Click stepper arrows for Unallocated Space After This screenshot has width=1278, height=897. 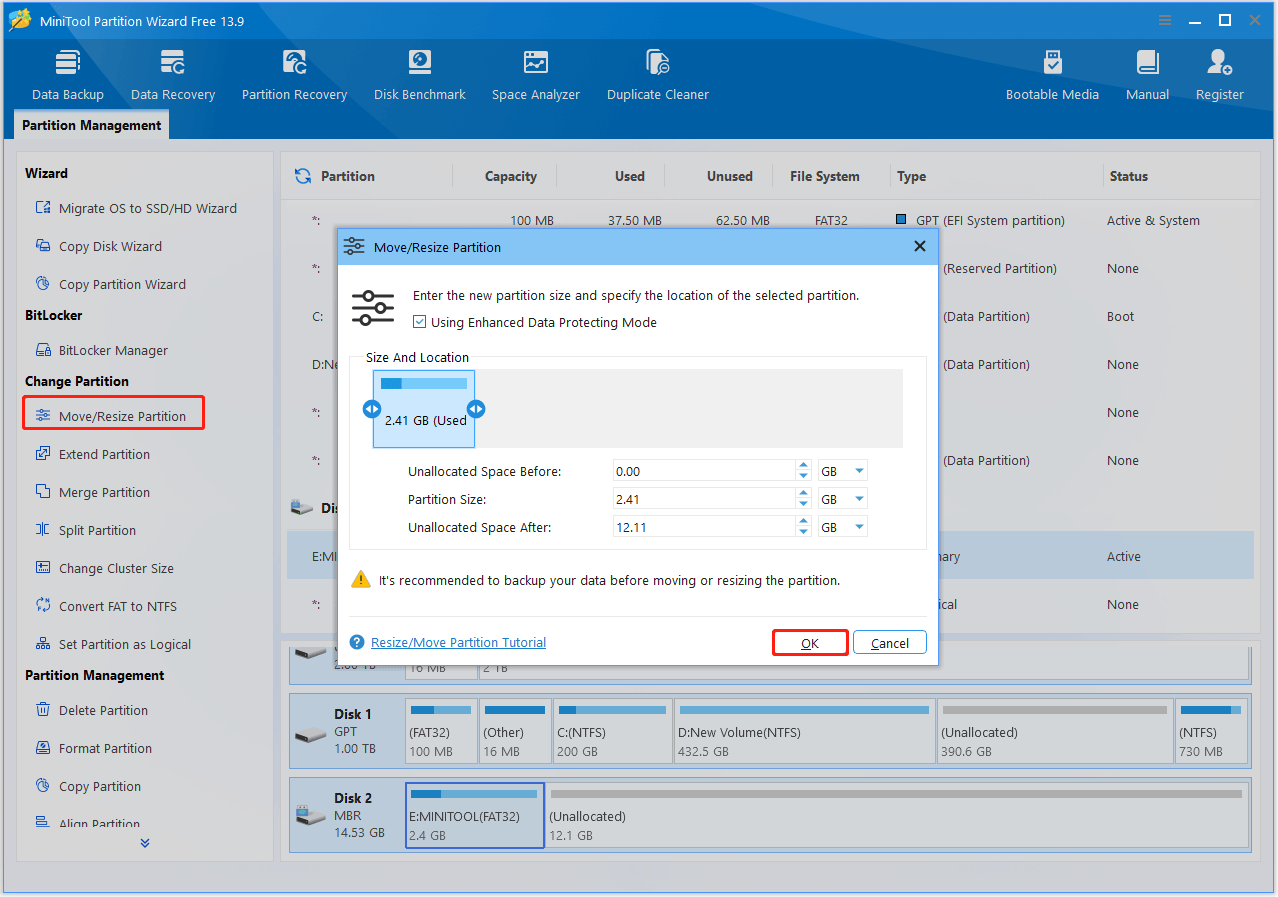803,527
